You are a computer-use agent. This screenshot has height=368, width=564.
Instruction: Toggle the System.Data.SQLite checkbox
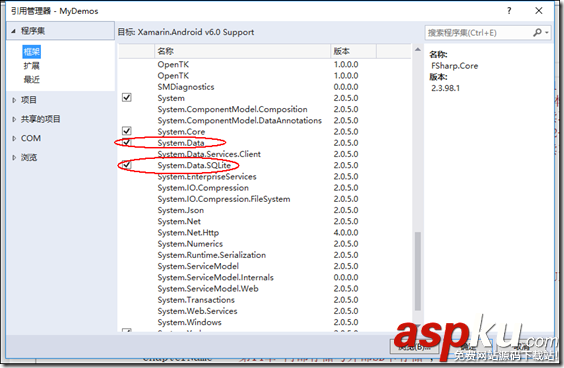pyautogui.click(x=127, y=165)
